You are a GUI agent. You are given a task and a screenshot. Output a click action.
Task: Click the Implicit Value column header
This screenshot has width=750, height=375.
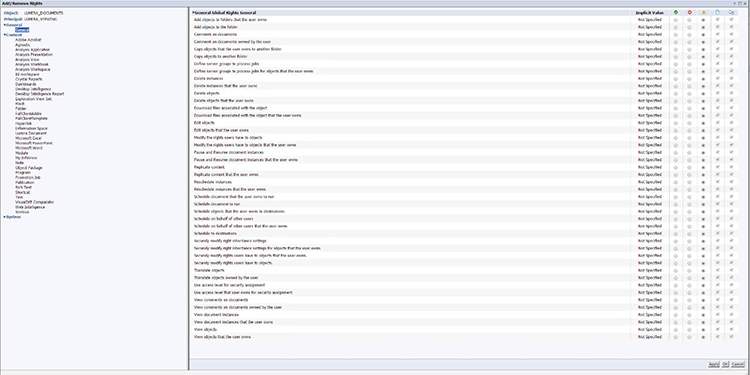pos(650,12)
